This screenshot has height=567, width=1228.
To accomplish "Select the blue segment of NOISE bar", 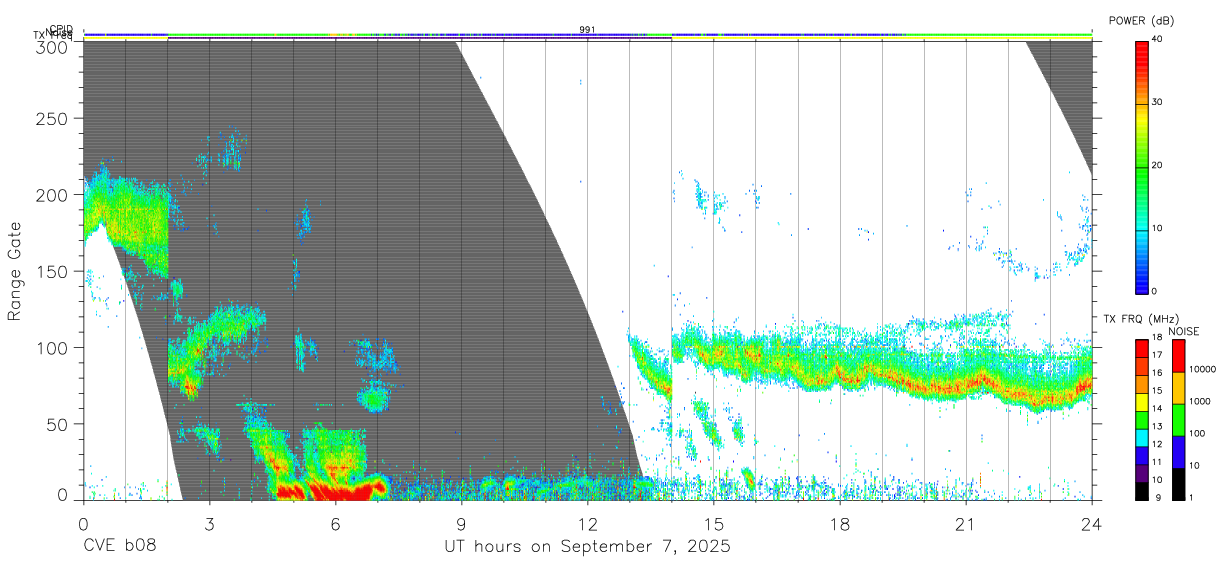I will coord(1179,450).
